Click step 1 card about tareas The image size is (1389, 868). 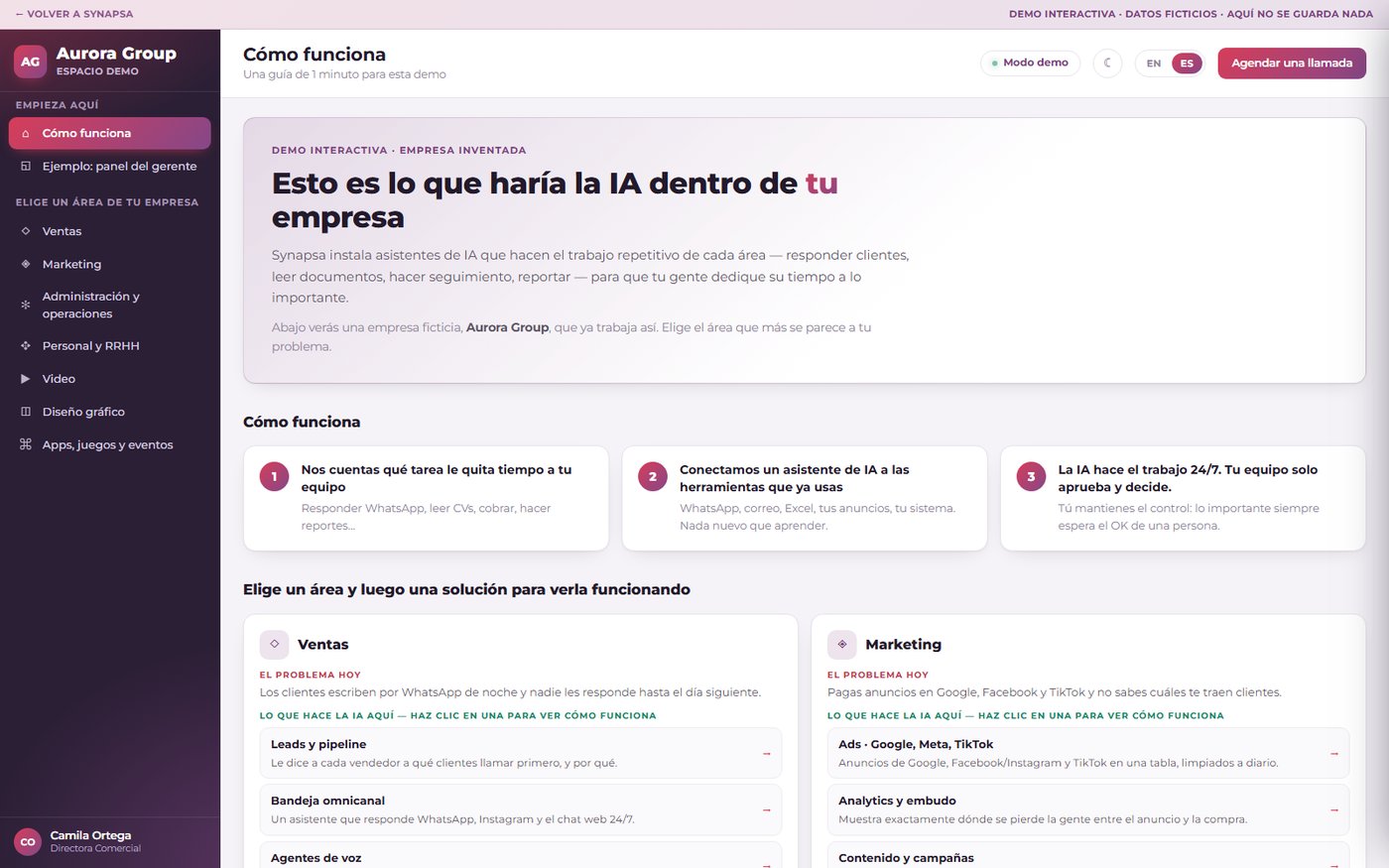[x=426, y=498]
